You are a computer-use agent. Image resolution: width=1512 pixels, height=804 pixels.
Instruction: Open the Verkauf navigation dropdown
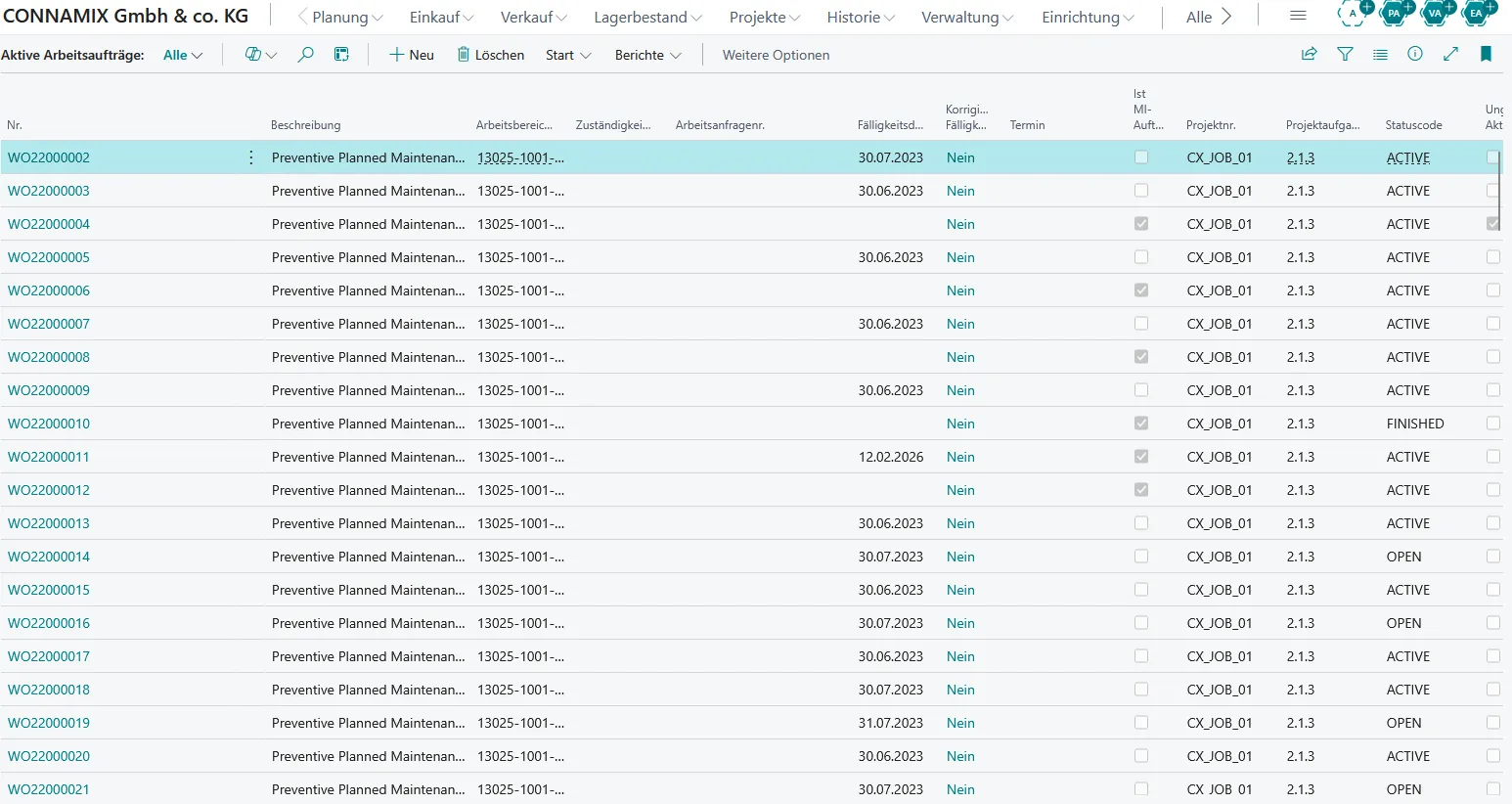533,17
